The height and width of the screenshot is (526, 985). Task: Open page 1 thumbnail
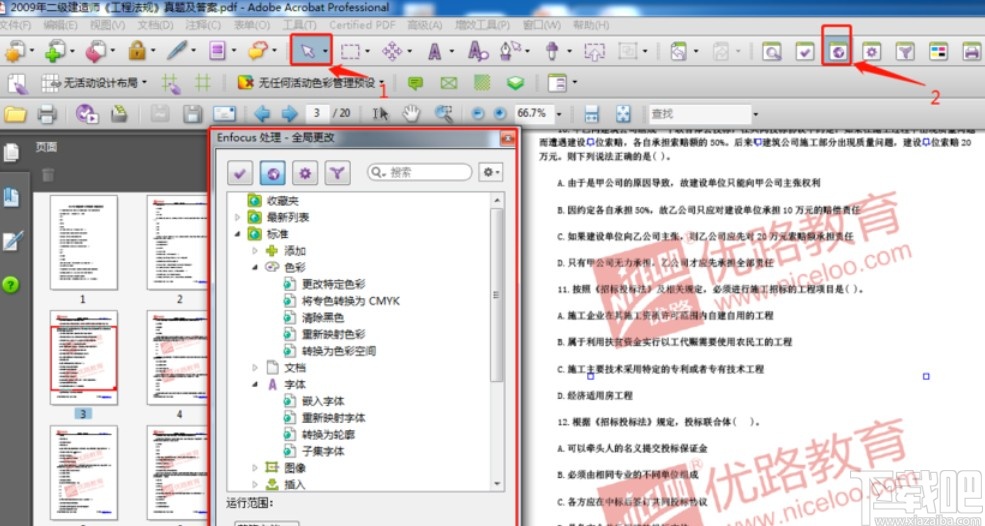(84, 242)
